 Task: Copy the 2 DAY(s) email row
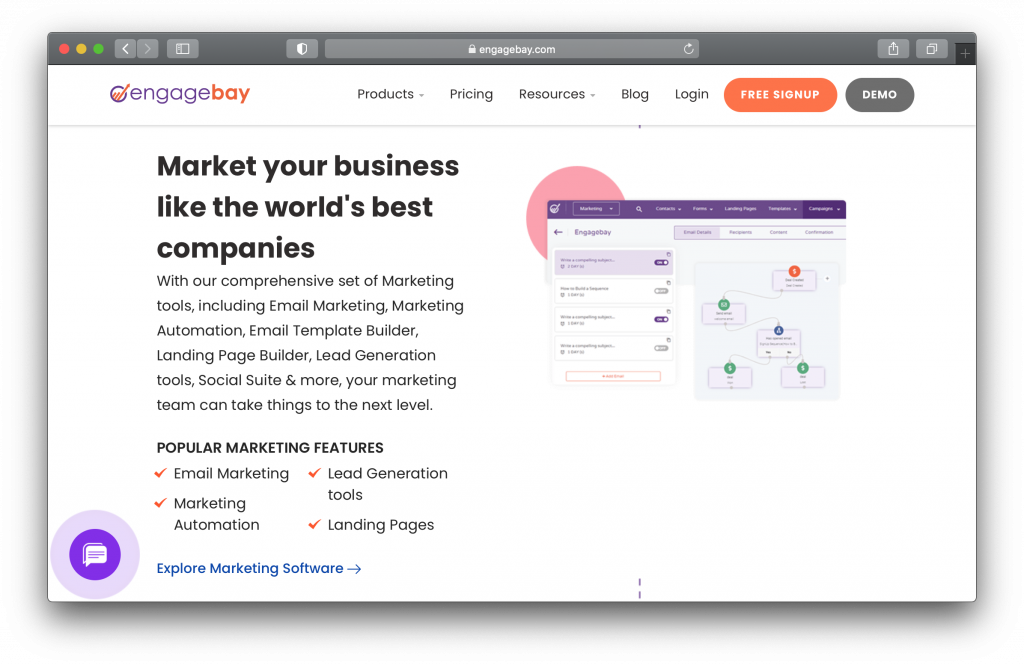click(x=668, y=254)
